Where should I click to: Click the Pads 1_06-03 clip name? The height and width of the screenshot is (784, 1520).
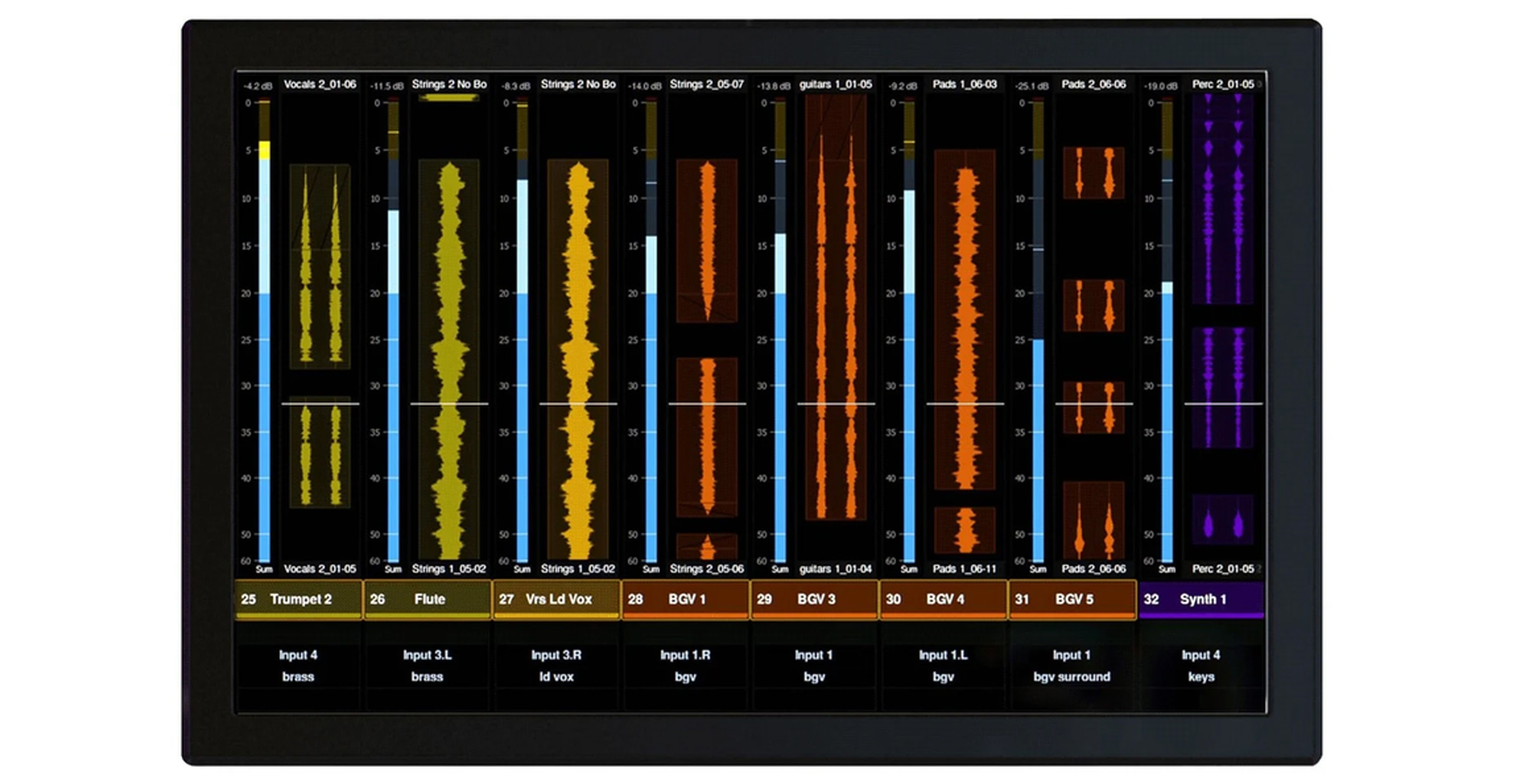pos(964,84)
